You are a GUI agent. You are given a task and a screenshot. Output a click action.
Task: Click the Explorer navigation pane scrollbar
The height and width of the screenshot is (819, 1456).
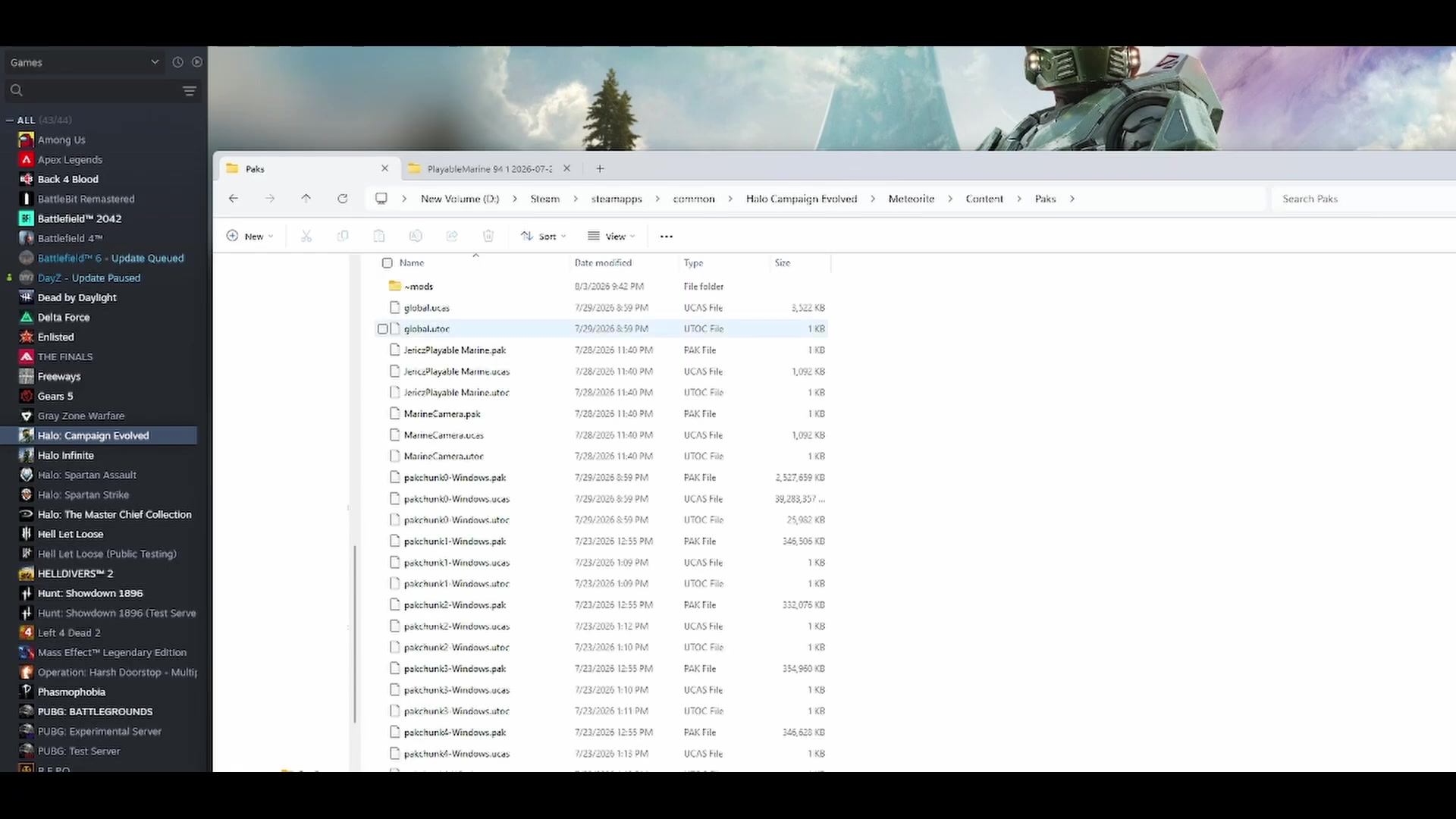pos(354,633)
